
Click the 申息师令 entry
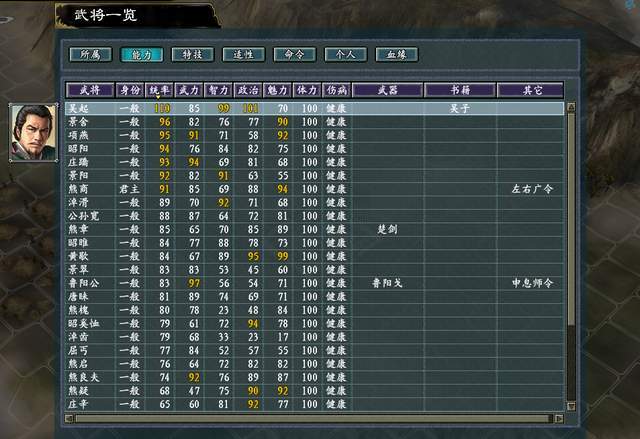click(x=532, y=283)
